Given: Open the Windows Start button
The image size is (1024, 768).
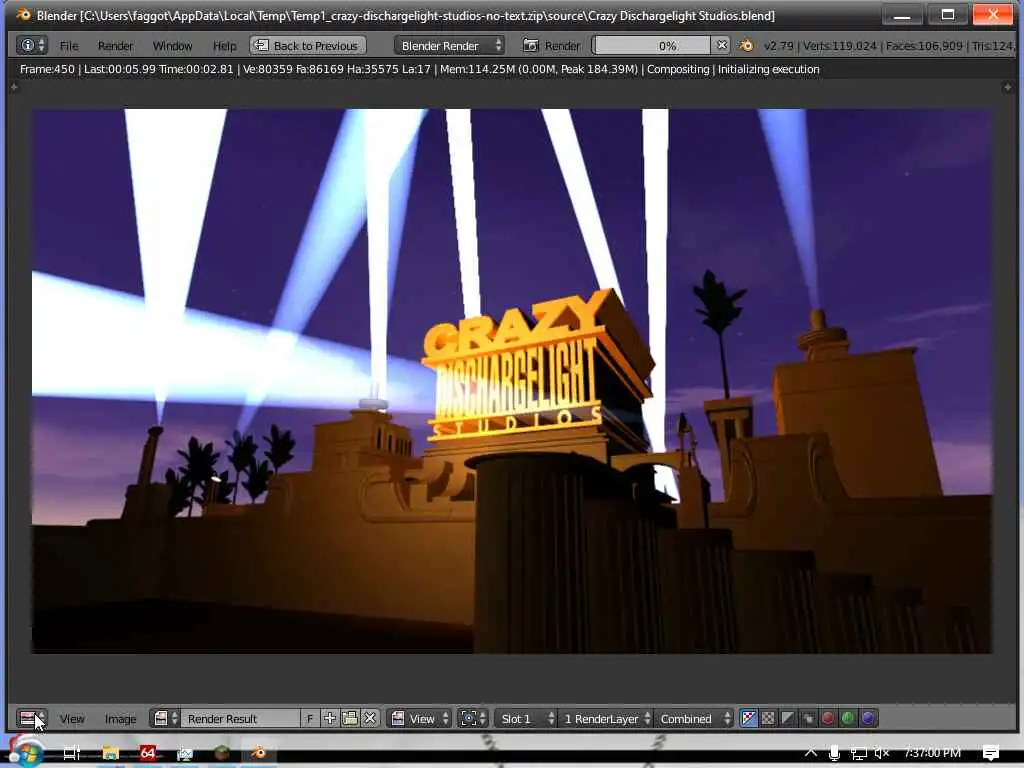Looking at the screenshot, I should point(25,752).
